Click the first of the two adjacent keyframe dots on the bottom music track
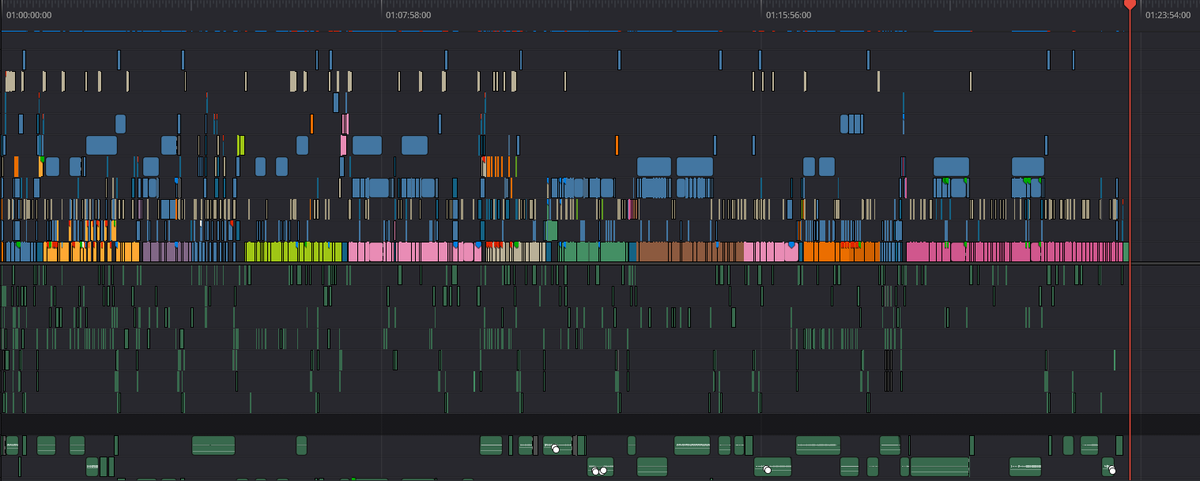 595,471
